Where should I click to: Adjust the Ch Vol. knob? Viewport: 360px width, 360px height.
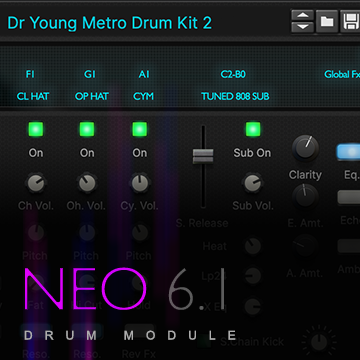[36, 183]
